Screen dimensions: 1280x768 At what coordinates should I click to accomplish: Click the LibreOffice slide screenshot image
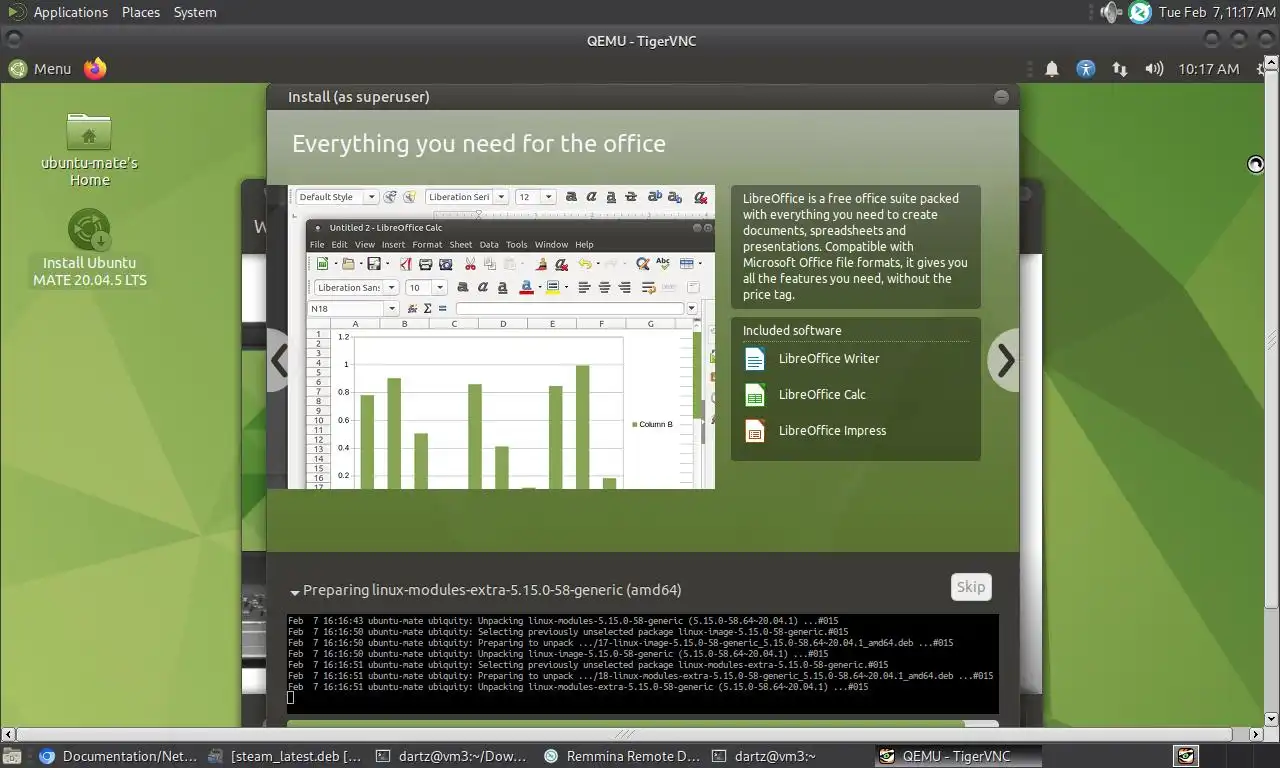click(x=501, y=337)
